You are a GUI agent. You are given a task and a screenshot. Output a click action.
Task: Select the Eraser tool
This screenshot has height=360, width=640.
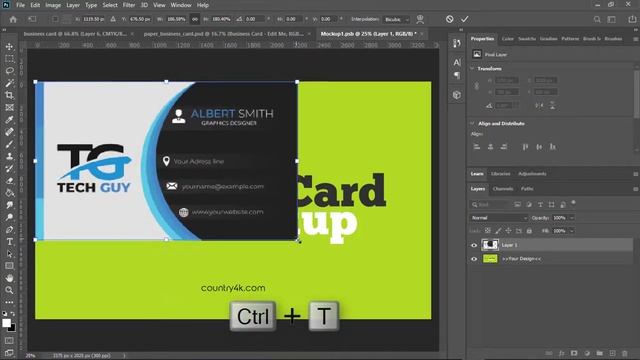[x=9, y=181]
